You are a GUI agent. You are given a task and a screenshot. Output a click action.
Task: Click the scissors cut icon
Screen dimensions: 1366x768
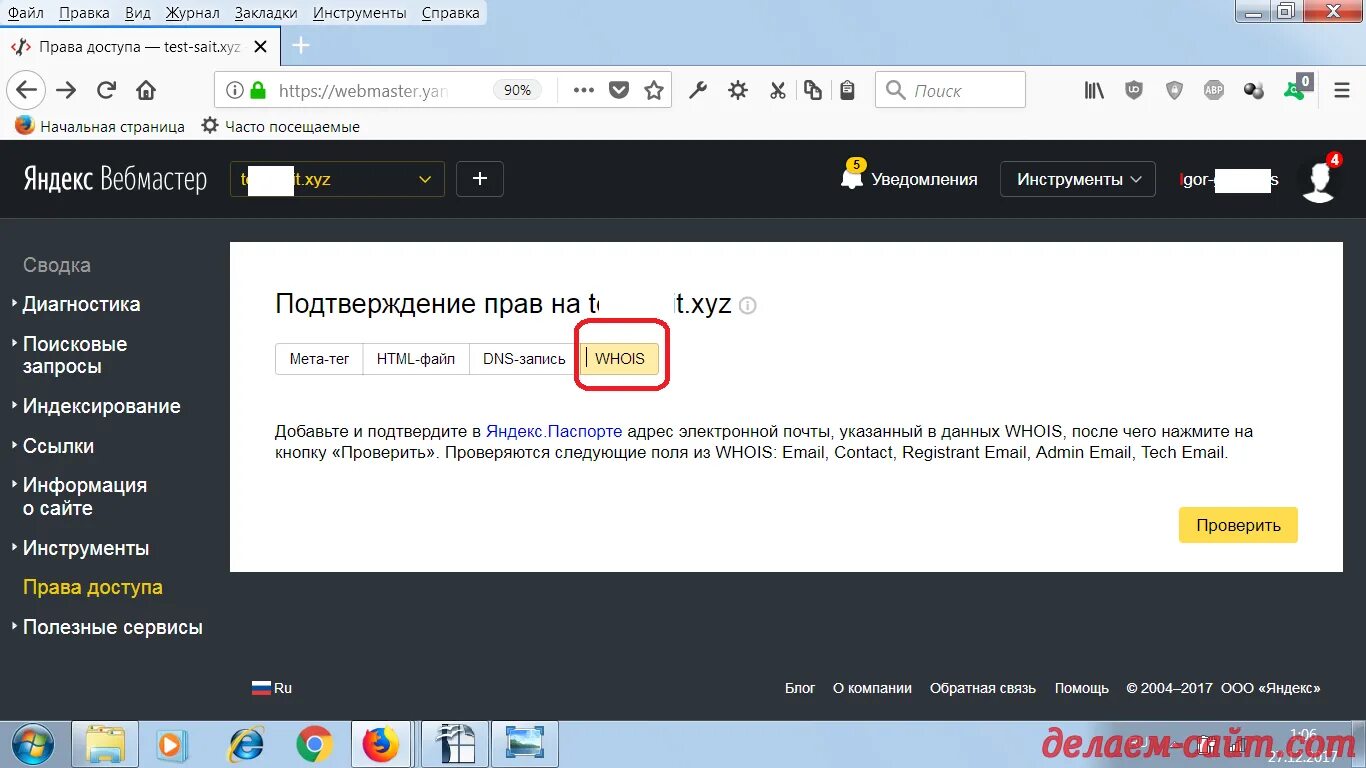[x=777, y=90]
